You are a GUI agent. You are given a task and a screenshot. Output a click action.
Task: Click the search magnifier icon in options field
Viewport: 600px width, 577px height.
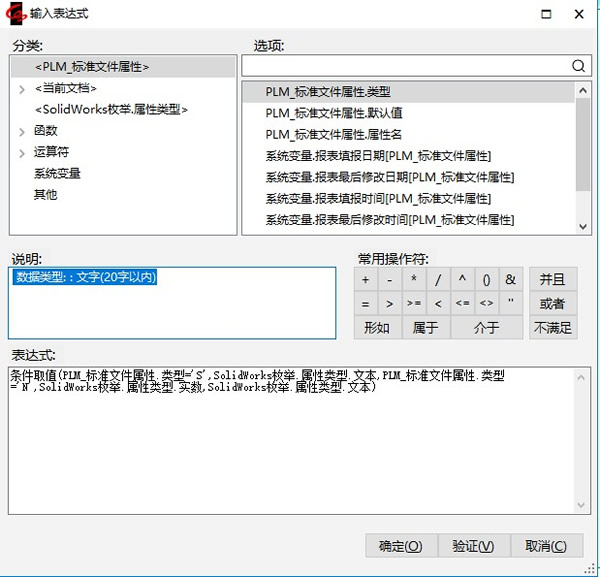[578, 66]
